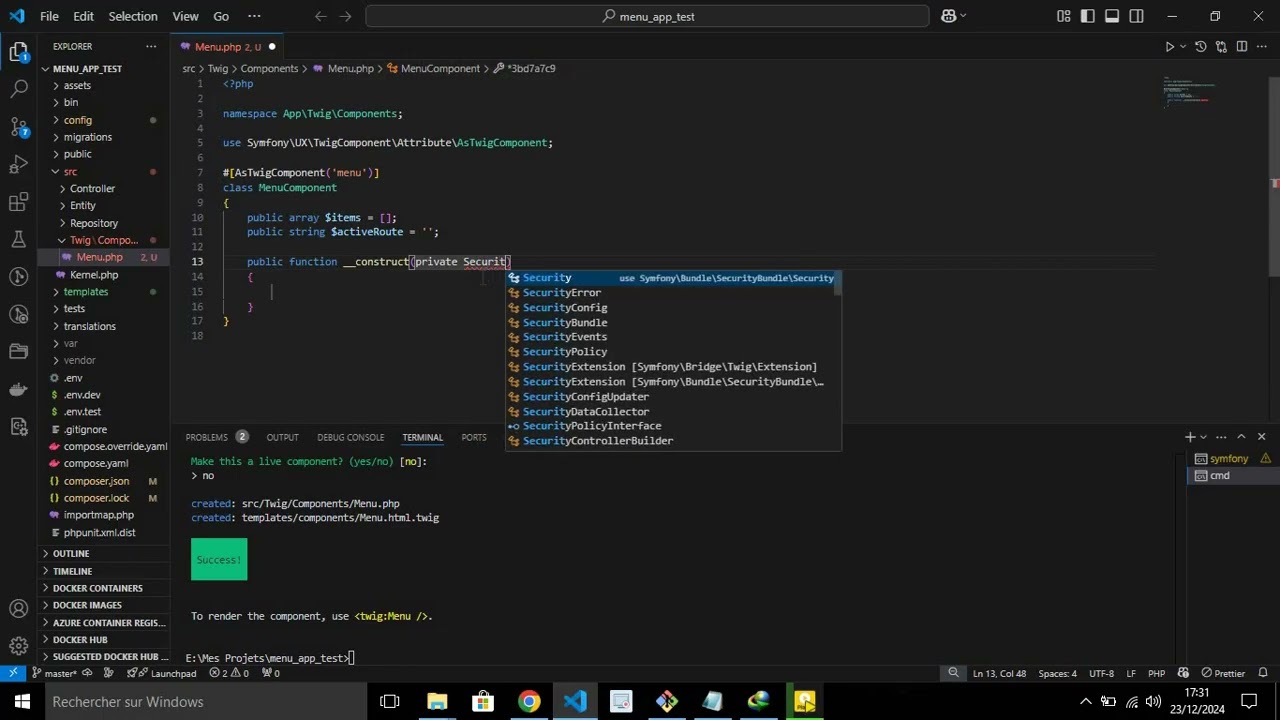Open the file timeline history icon
Image resolution: width=1280 pixels, height=720 pixels.
click(x=1201, y=47)
